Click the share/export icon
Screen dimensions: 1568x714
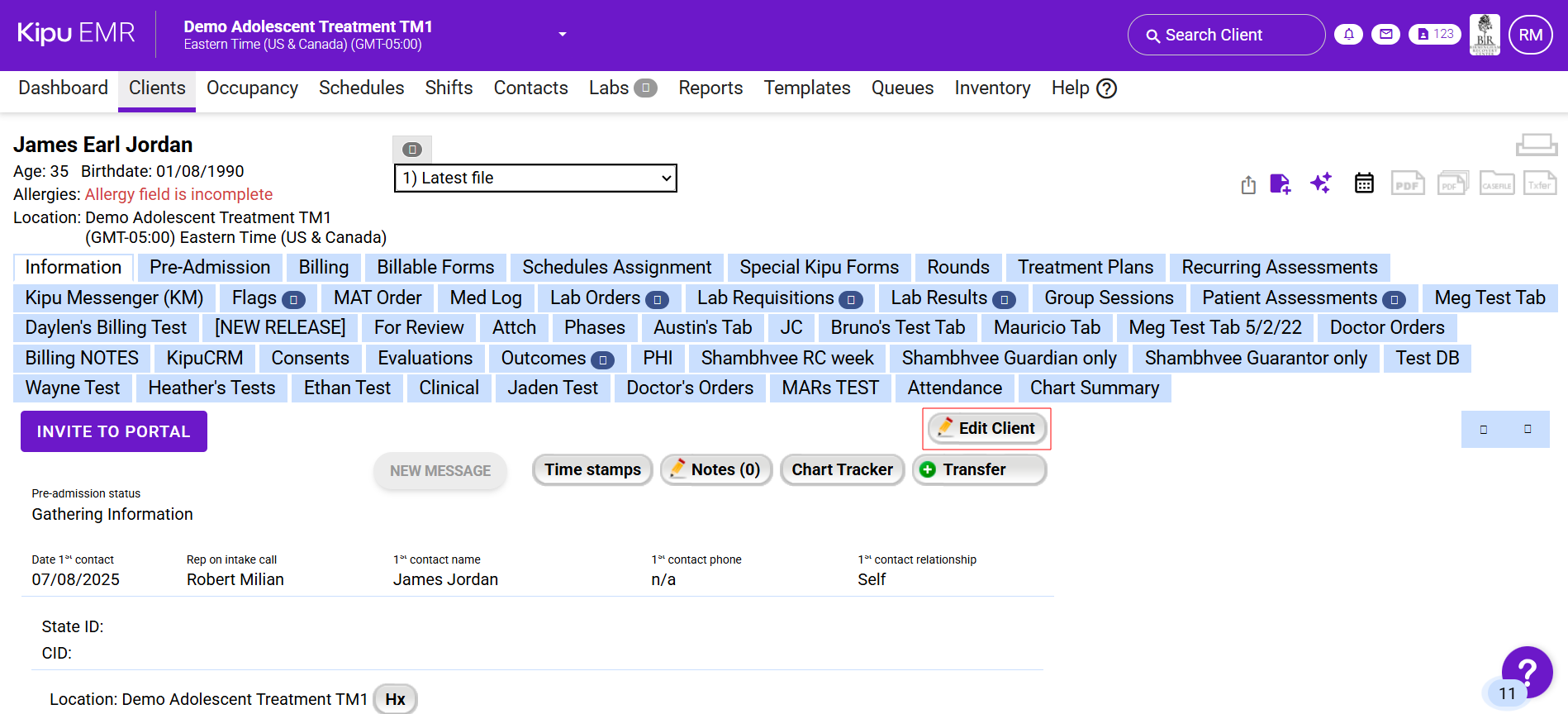point(1248,184)
